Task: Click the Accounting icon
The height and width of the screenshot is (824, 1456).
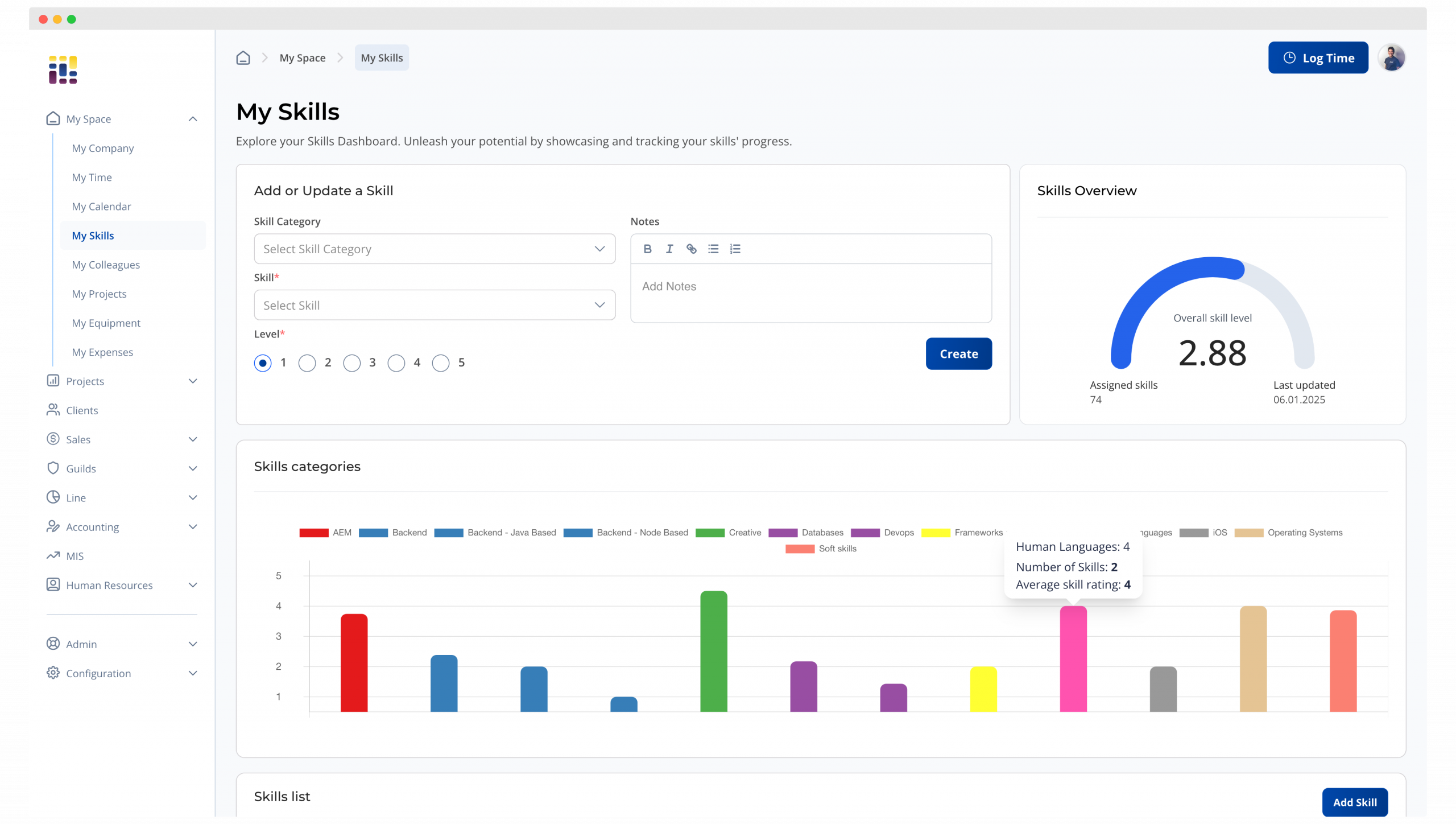Action: [53, 526]
